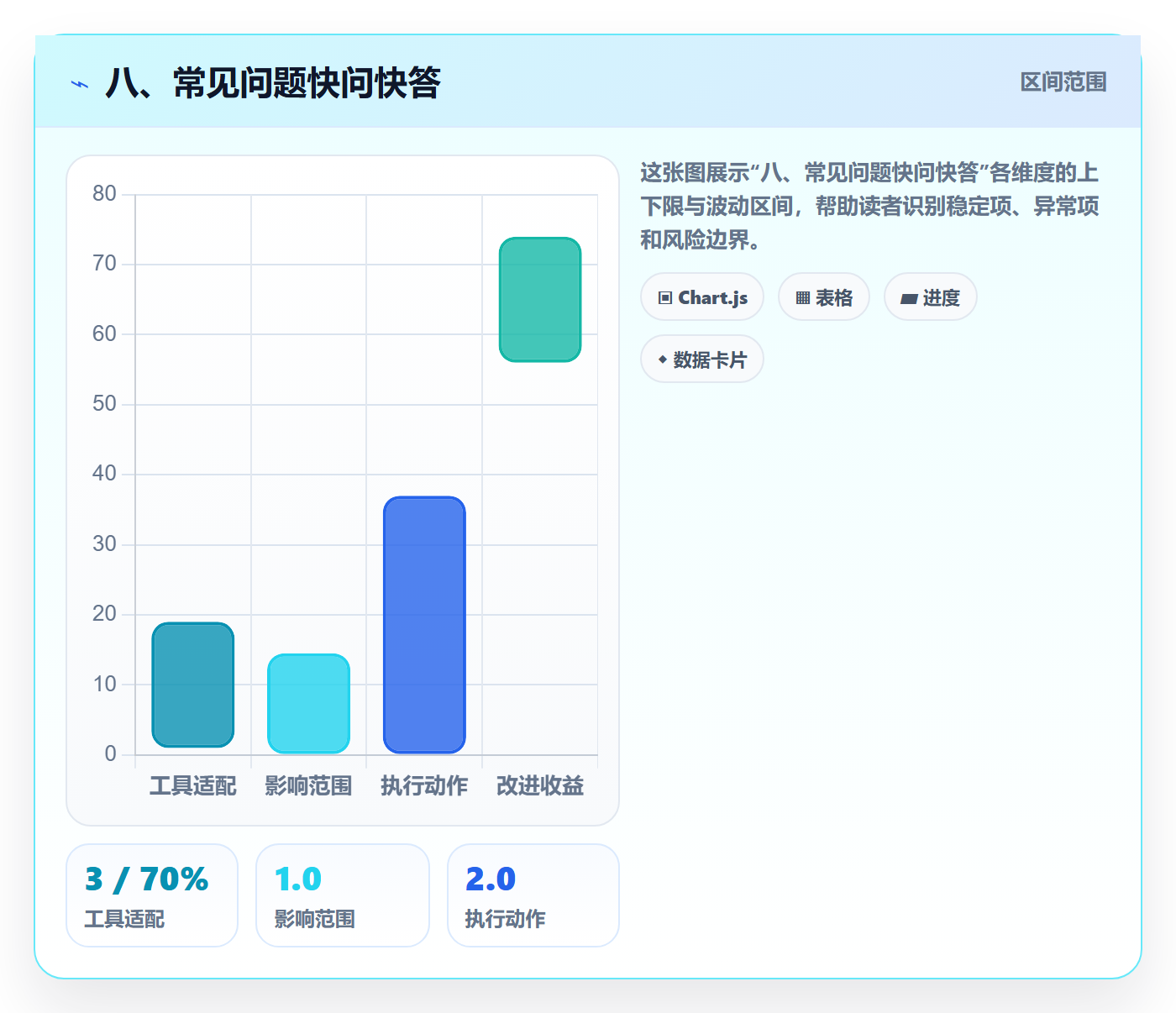Select the 表格 tag chip
The height and width of the screenshot is (1013, 1176).
[824, 297]
